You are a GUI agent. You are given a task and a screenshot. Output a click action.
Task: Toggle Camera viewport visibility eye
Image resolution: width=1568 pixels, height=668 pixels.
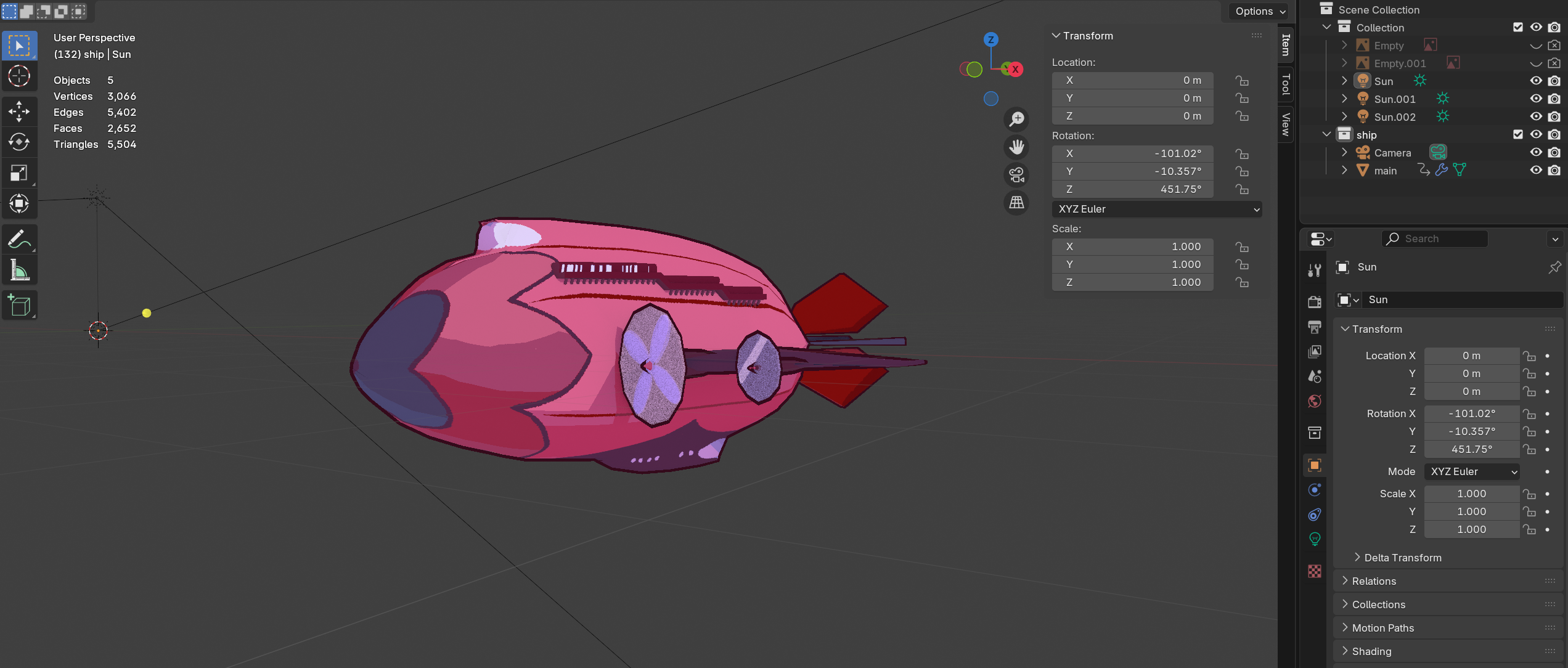click(x=1535, y=152)
